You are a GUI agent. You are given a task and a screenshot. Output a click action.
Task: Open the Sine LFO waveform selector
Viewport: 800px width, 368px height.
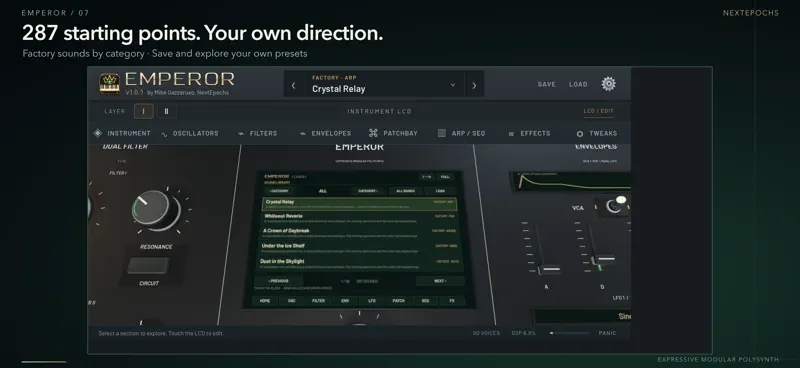coord(581,316)
